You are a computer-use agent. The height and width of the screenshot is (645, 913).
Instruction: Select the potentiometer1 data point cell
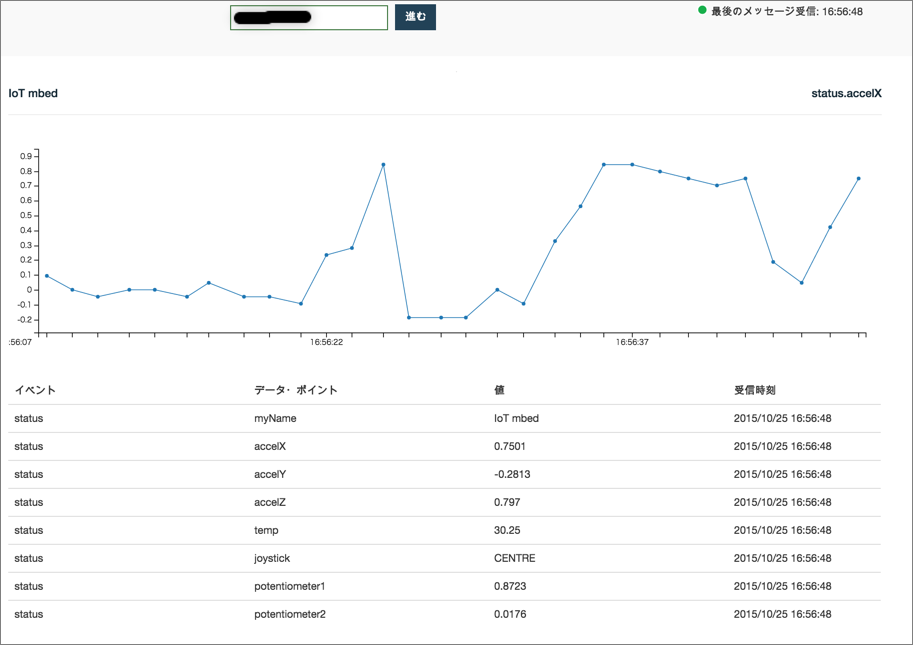tap(289, 586)
